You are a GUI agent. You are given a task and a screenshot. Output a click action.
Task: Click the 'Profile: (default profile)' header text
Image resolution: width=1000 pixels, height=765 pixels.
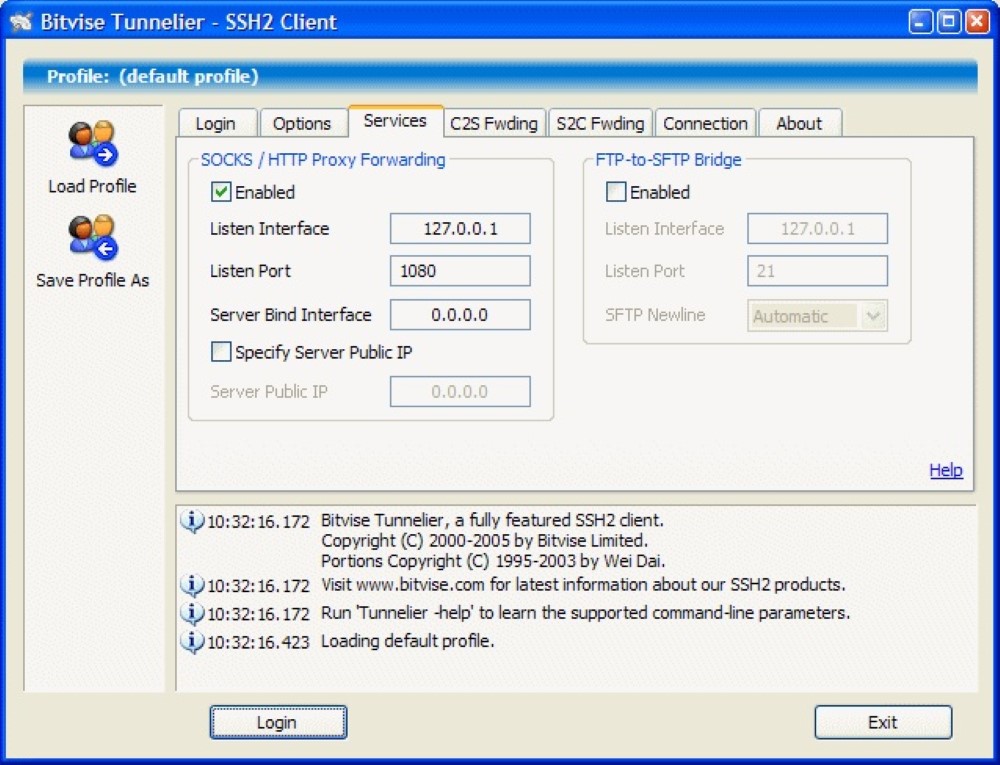pyautogui.click(x=153, y=76)
